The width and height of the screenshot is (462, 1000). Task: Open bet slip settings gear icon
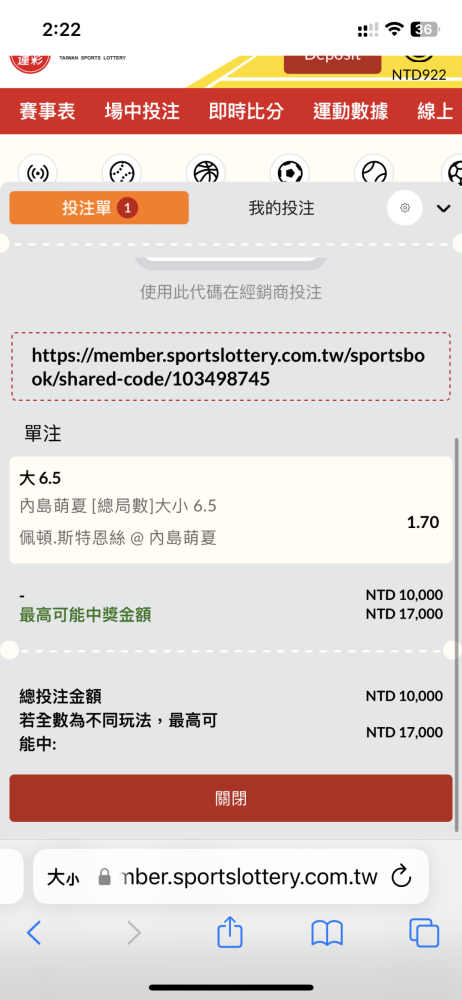[405, 208]
